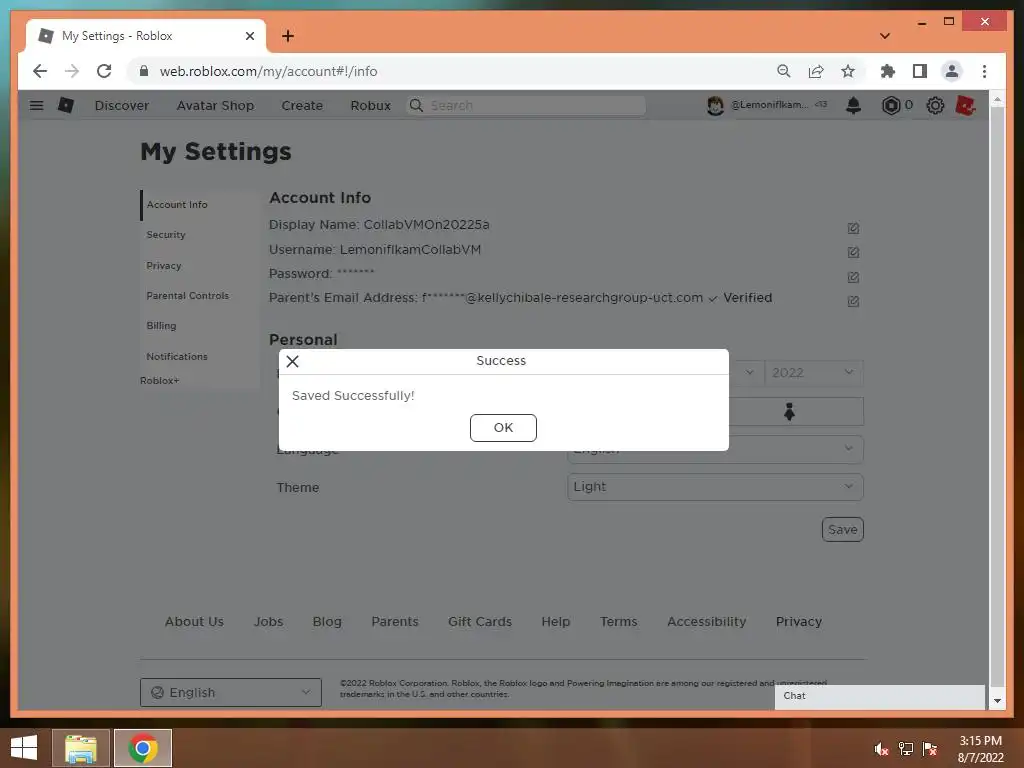
Task: Open the Chrome zoom magnifier icon
Action: 784,71
